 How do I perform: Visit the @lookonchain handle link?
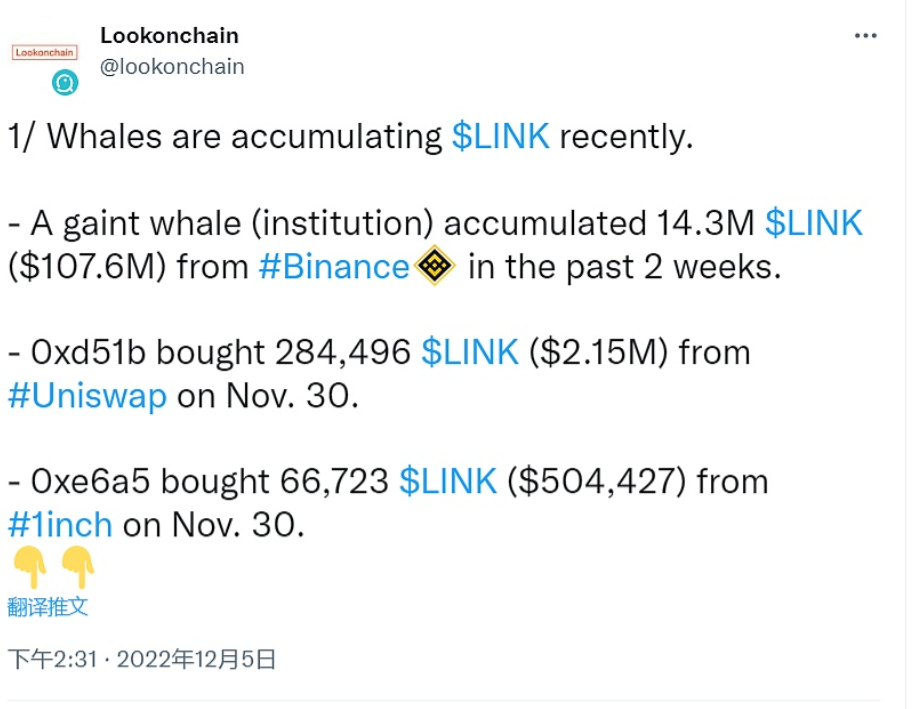172,66
